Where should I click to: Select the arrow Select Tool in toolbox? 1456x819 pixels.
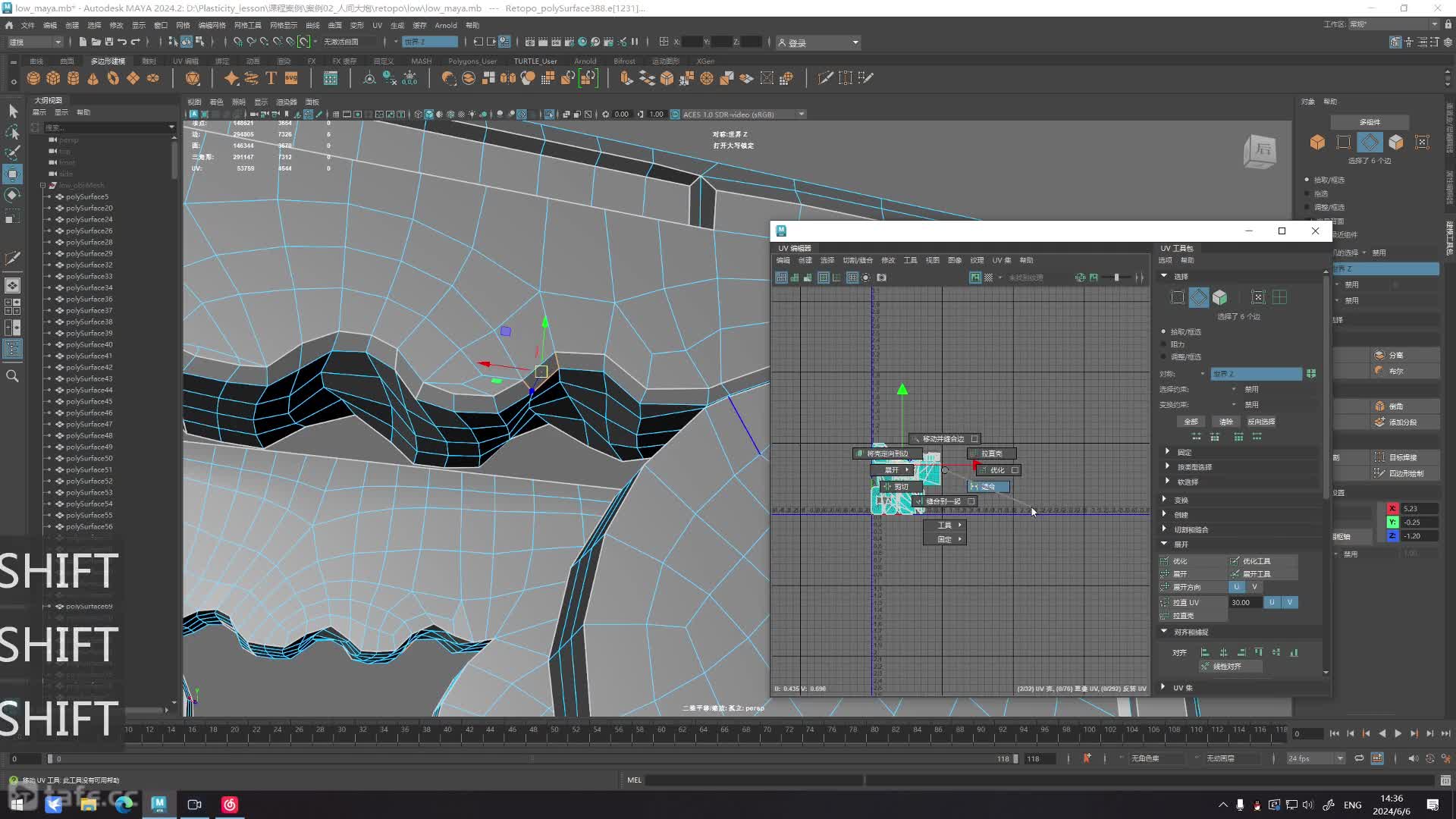click(x=12, y=111)
